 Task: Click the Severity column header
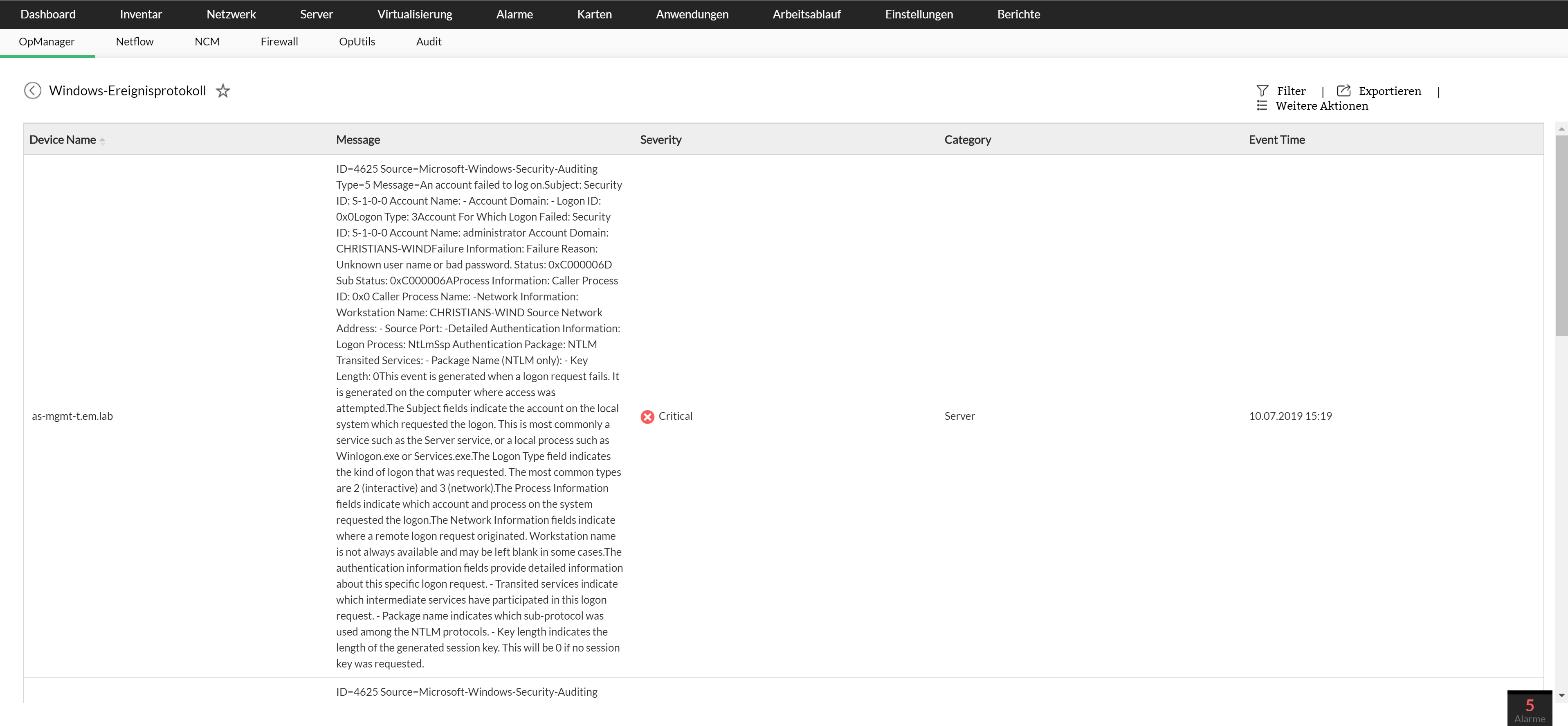[x=660, y=140]
